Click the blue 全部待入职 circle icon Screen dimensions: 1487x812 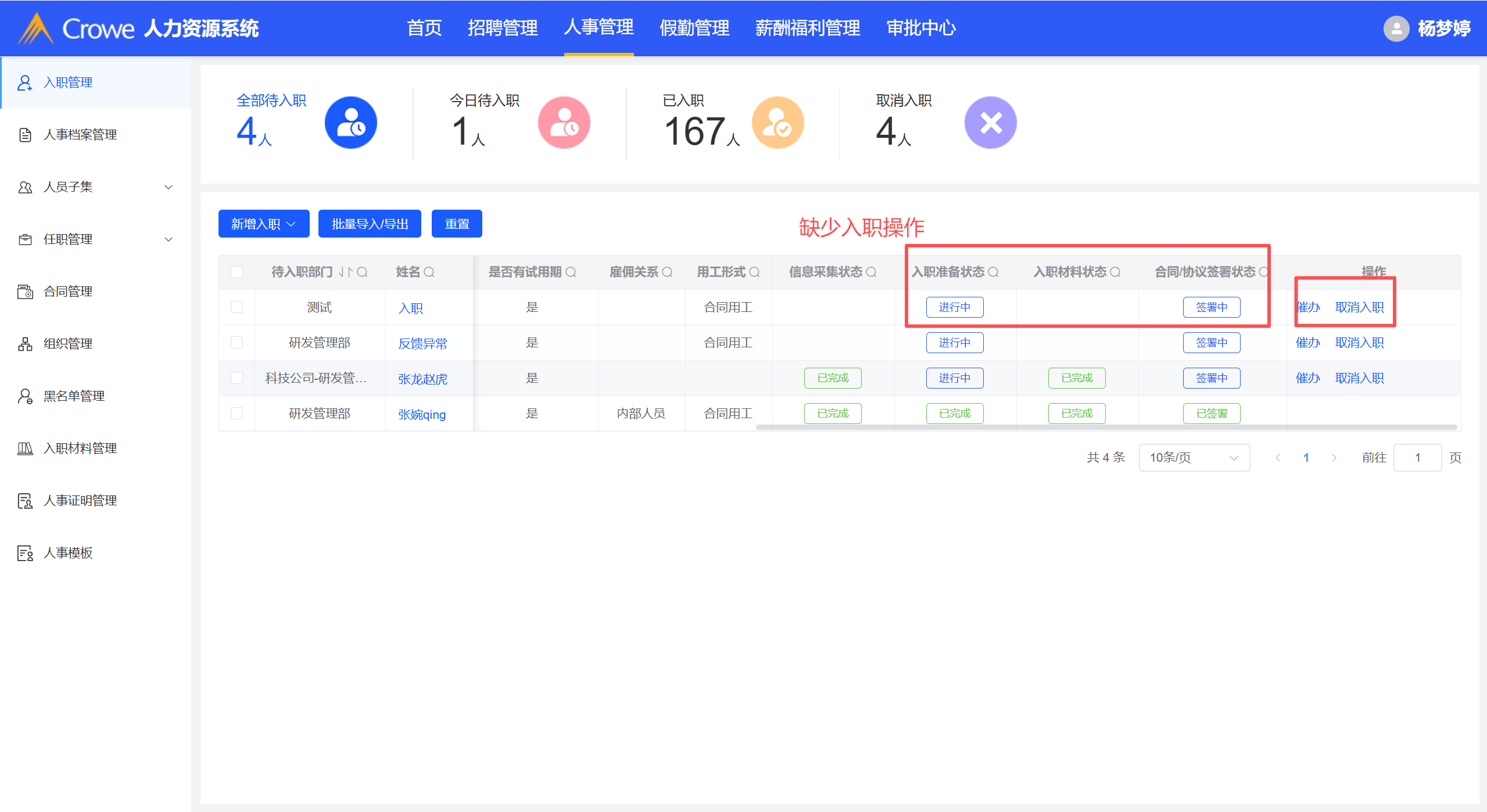[x=350, y=123]
